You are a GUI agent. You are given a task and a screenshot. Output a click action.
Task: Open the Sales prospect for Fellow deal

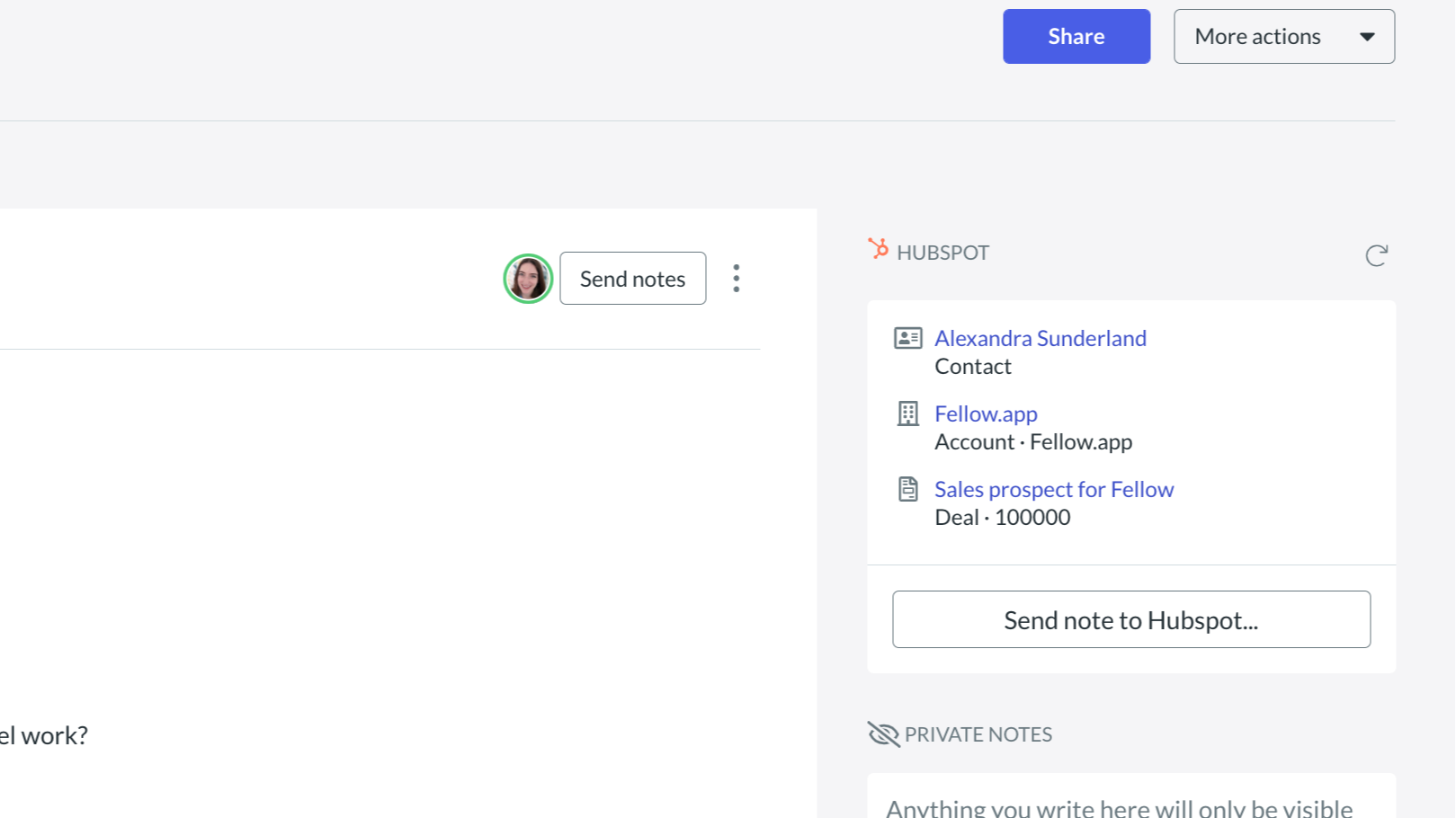(x=1054, y=489)
